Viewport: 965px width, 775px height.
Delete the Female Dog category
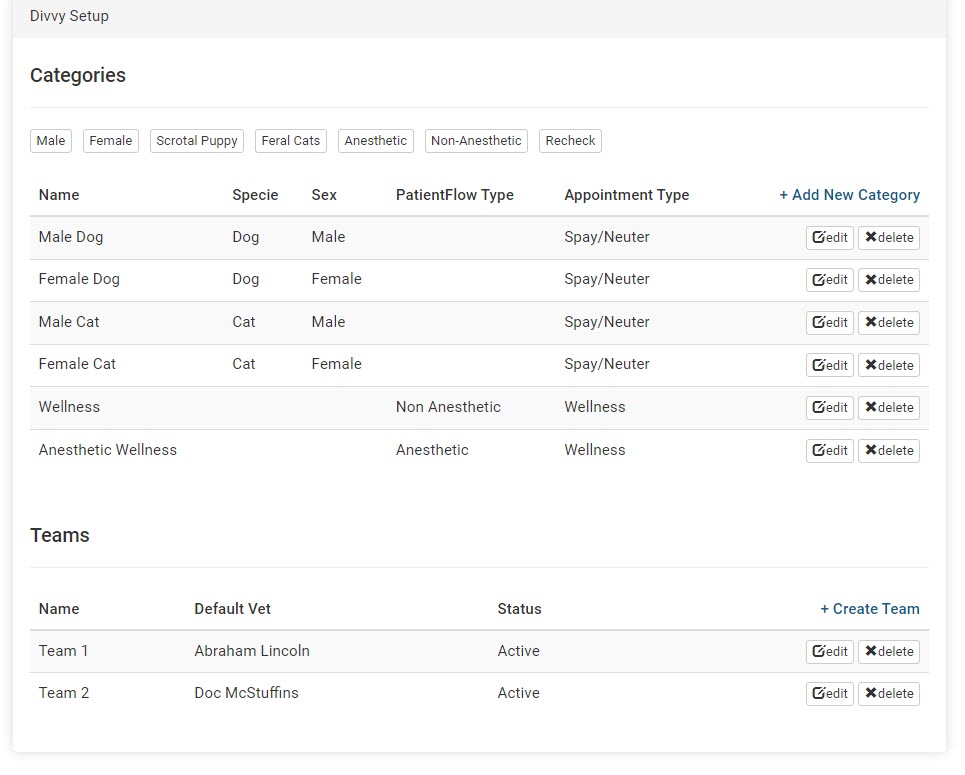(x=888, y=280)
